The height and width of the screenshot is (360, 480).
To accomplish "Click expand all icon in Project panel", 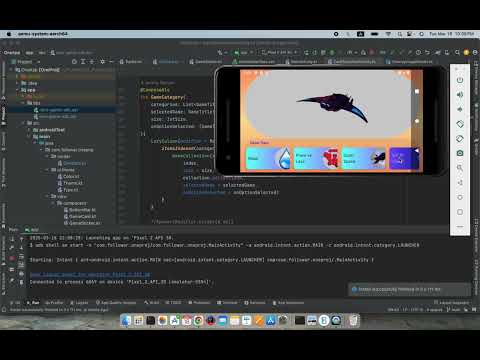I will (83, 62).
